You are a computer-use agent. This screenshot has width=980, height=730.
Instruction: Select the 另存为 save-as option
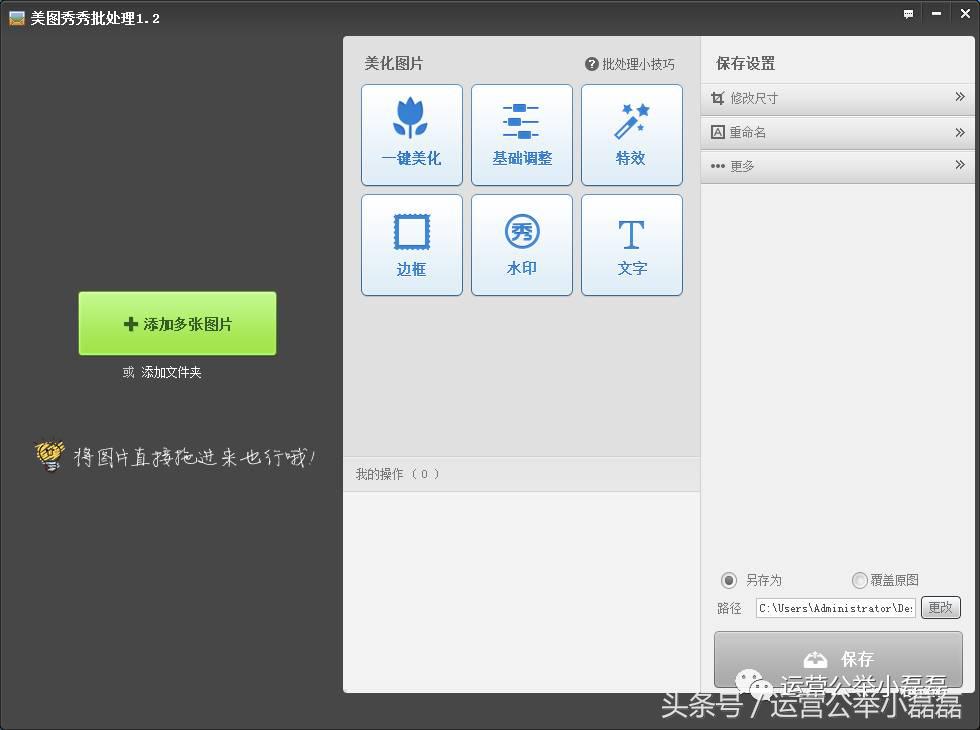(730, 580)
